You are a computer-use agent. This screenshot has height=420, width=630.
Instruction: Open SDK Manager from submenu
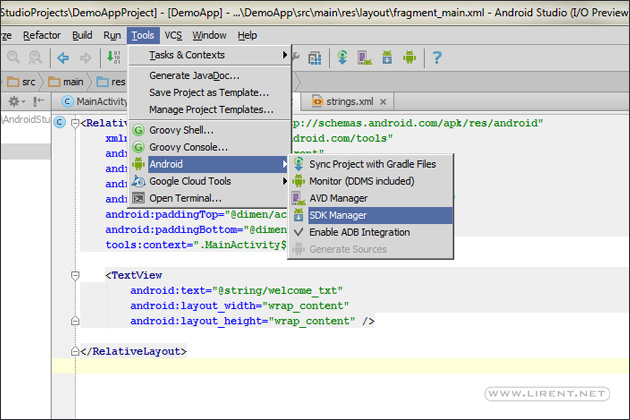click(370, 215)
